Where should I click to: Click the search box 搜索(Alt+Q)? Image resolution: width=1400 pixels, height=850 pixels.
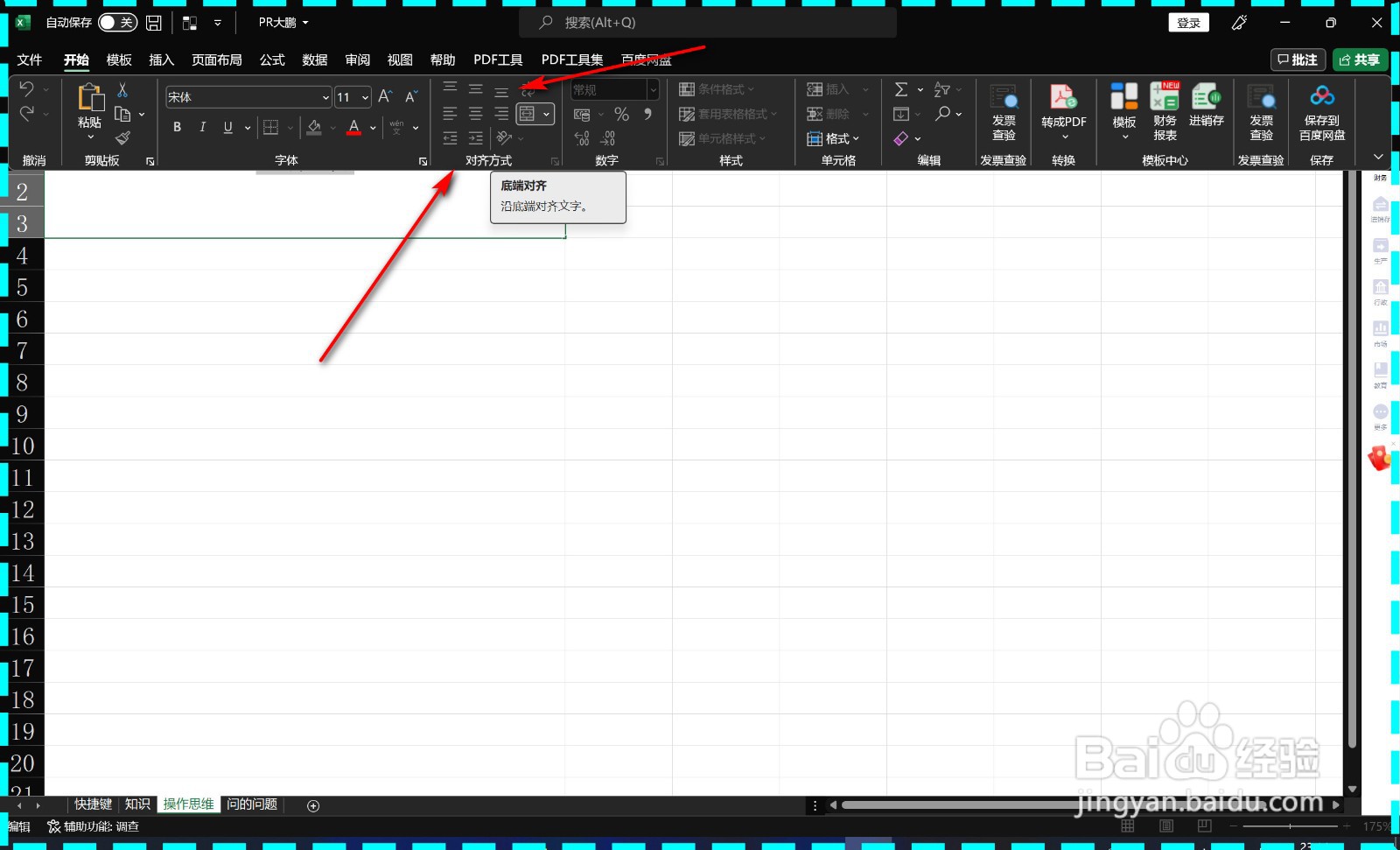tap(708, 23)
